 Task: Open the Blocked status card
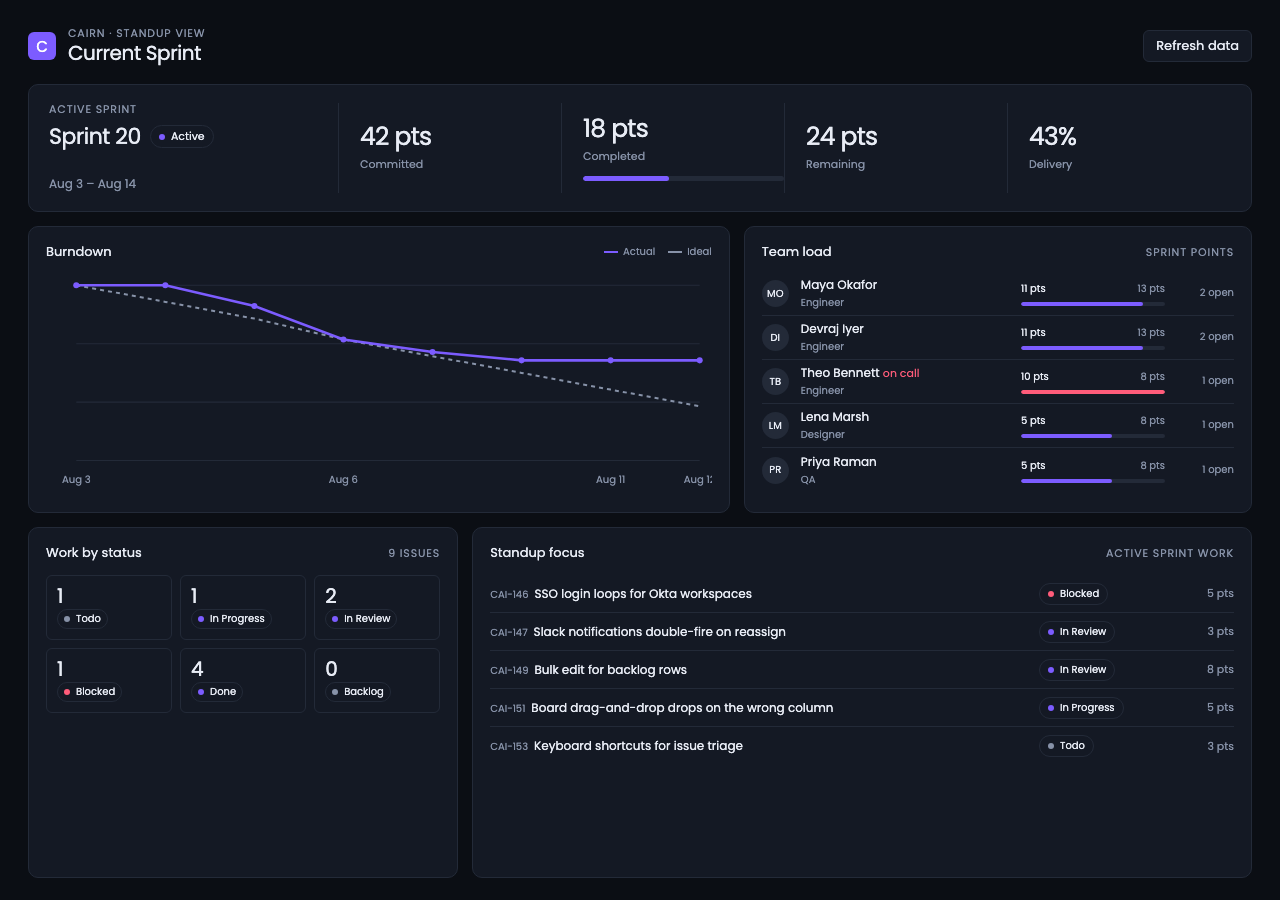click(x=109, y=680)
